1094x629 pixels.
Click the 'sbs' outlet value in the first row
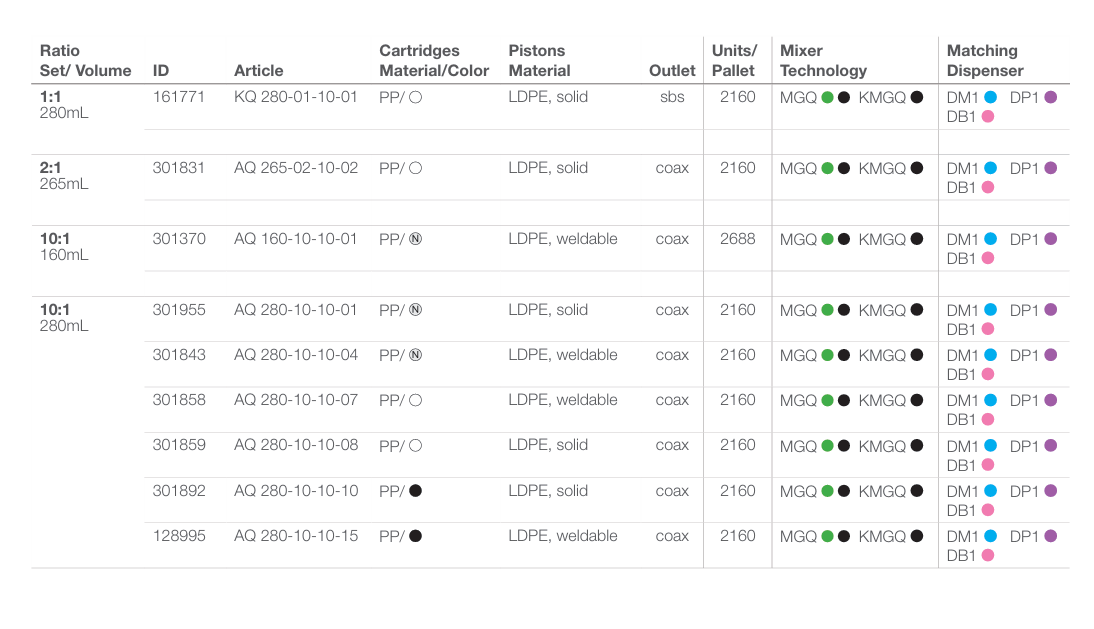672,97
